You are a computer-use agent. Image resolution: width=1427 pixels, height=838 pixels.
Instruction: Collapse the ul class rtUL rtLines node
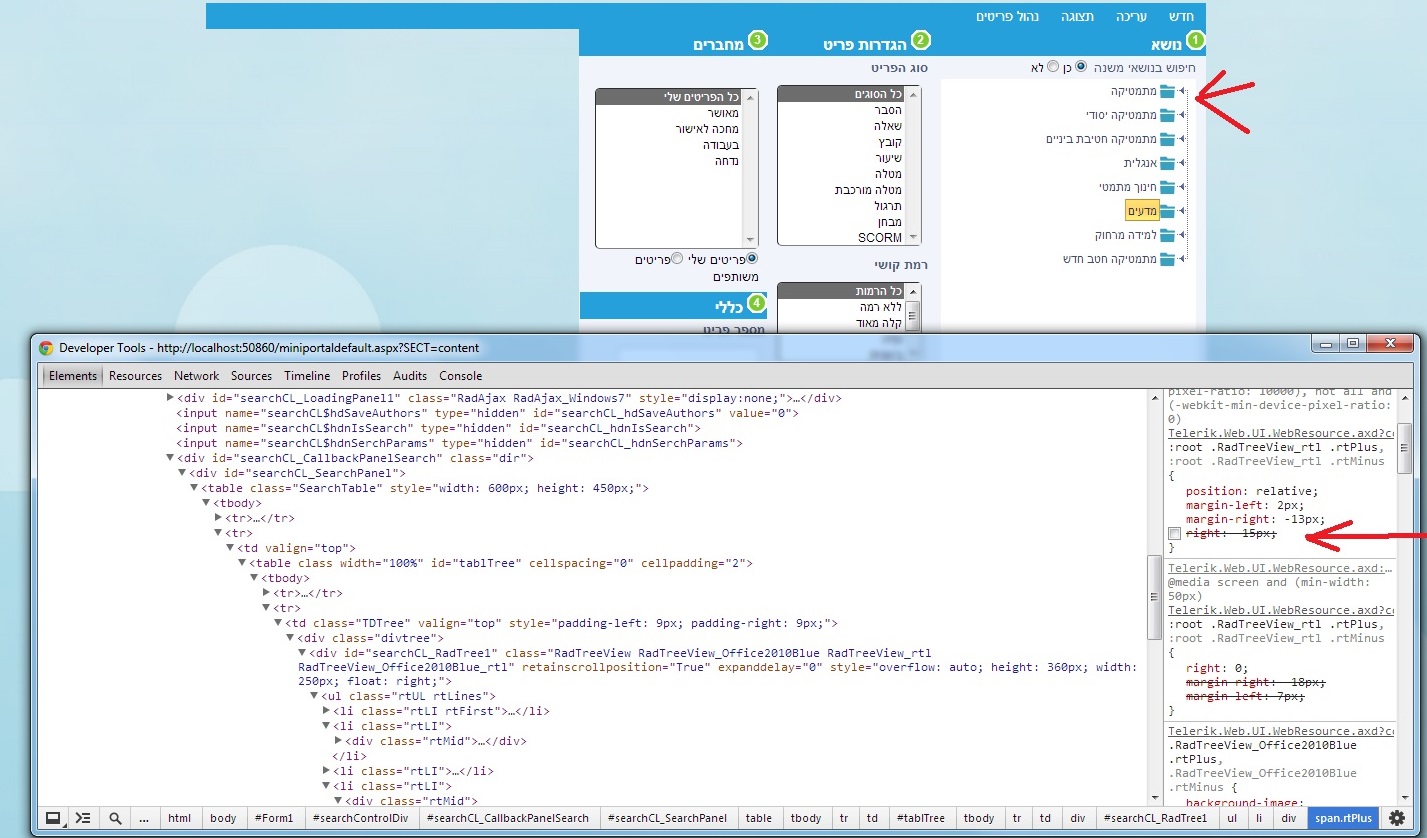coord(314,696)
